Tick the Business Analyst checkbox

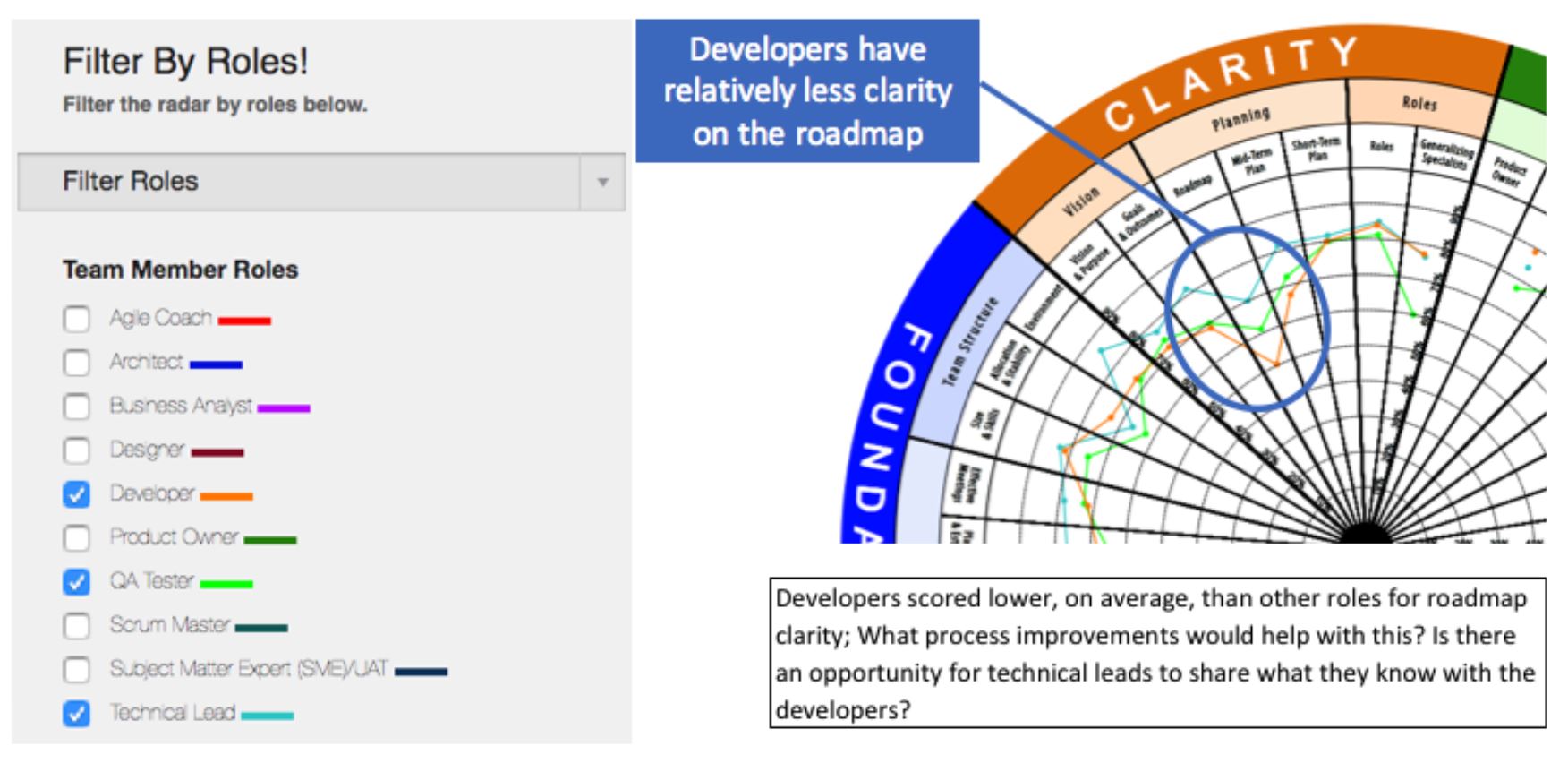click(x=77, y=407)
